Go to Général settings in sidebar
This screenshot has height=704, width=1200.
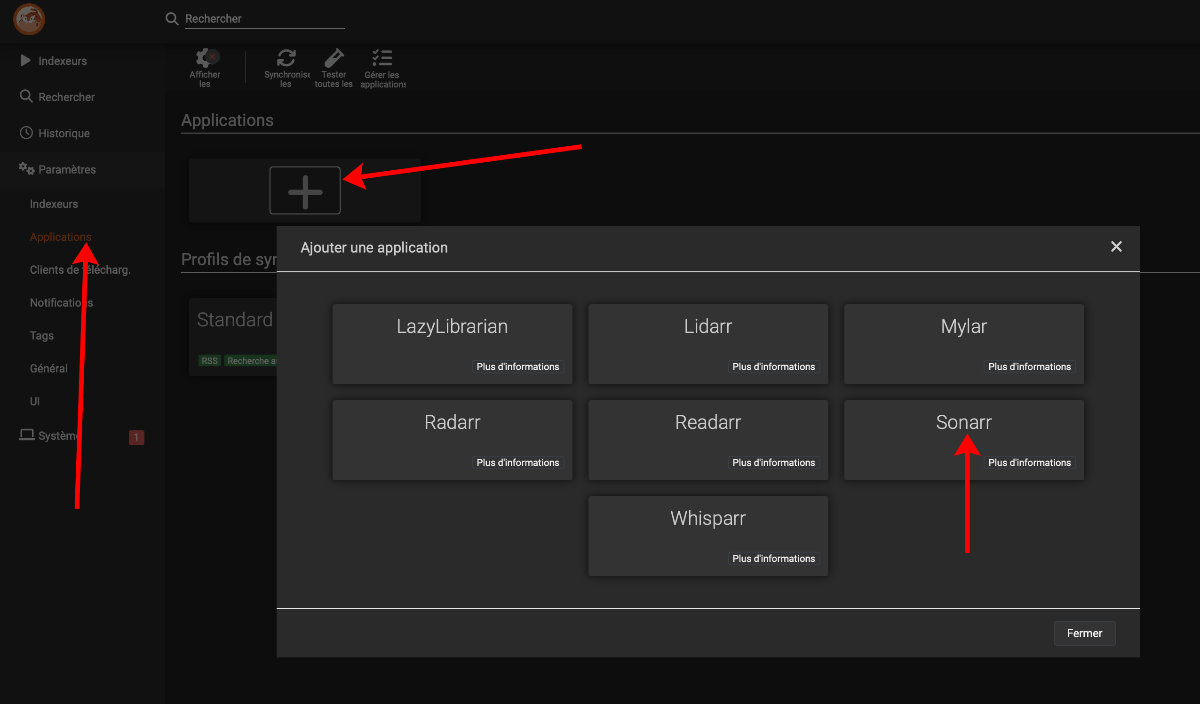tap(49, 368)
